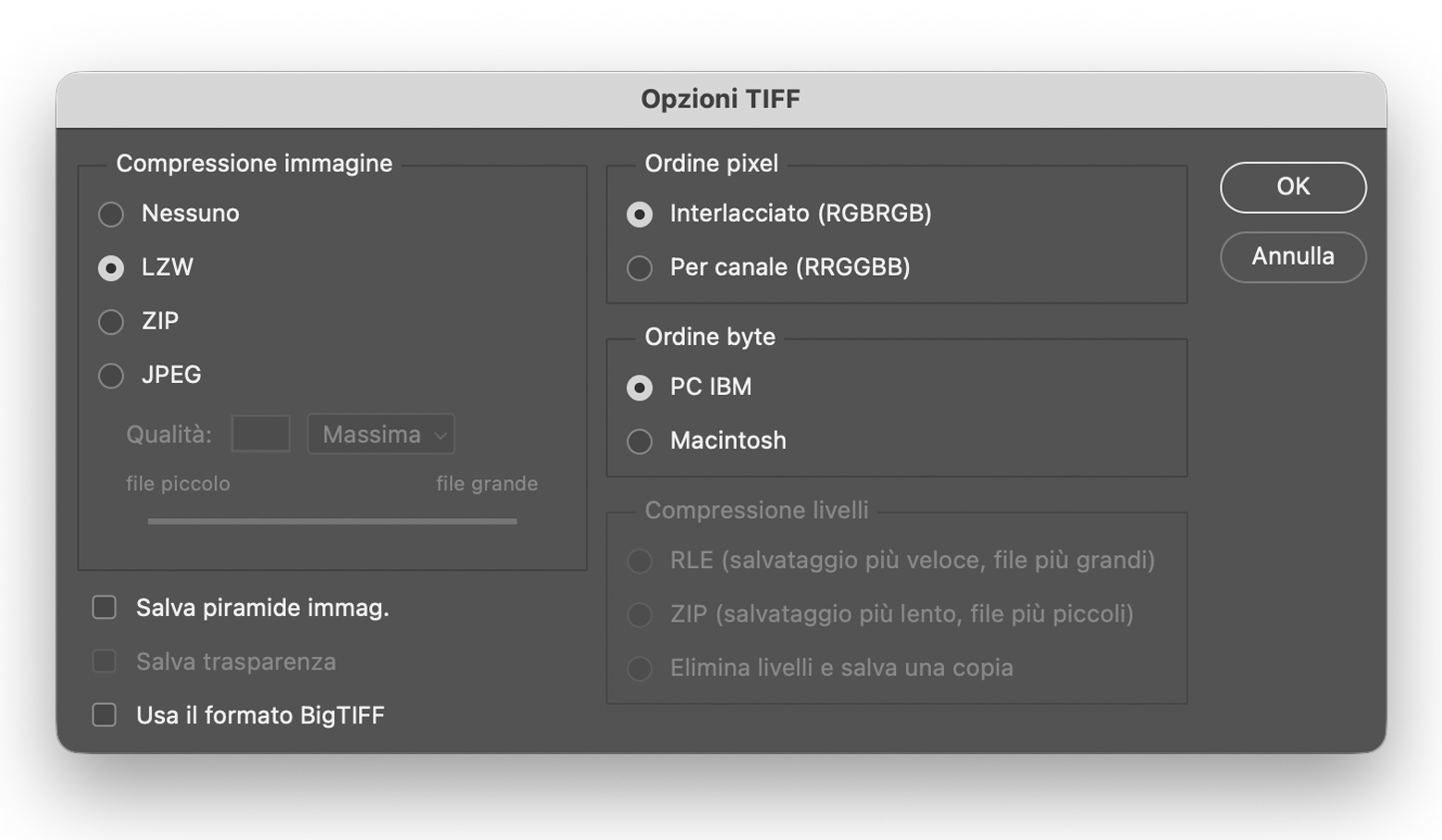Confirm with the OK button
The image size is (1442, 840).
(1293, 187)
